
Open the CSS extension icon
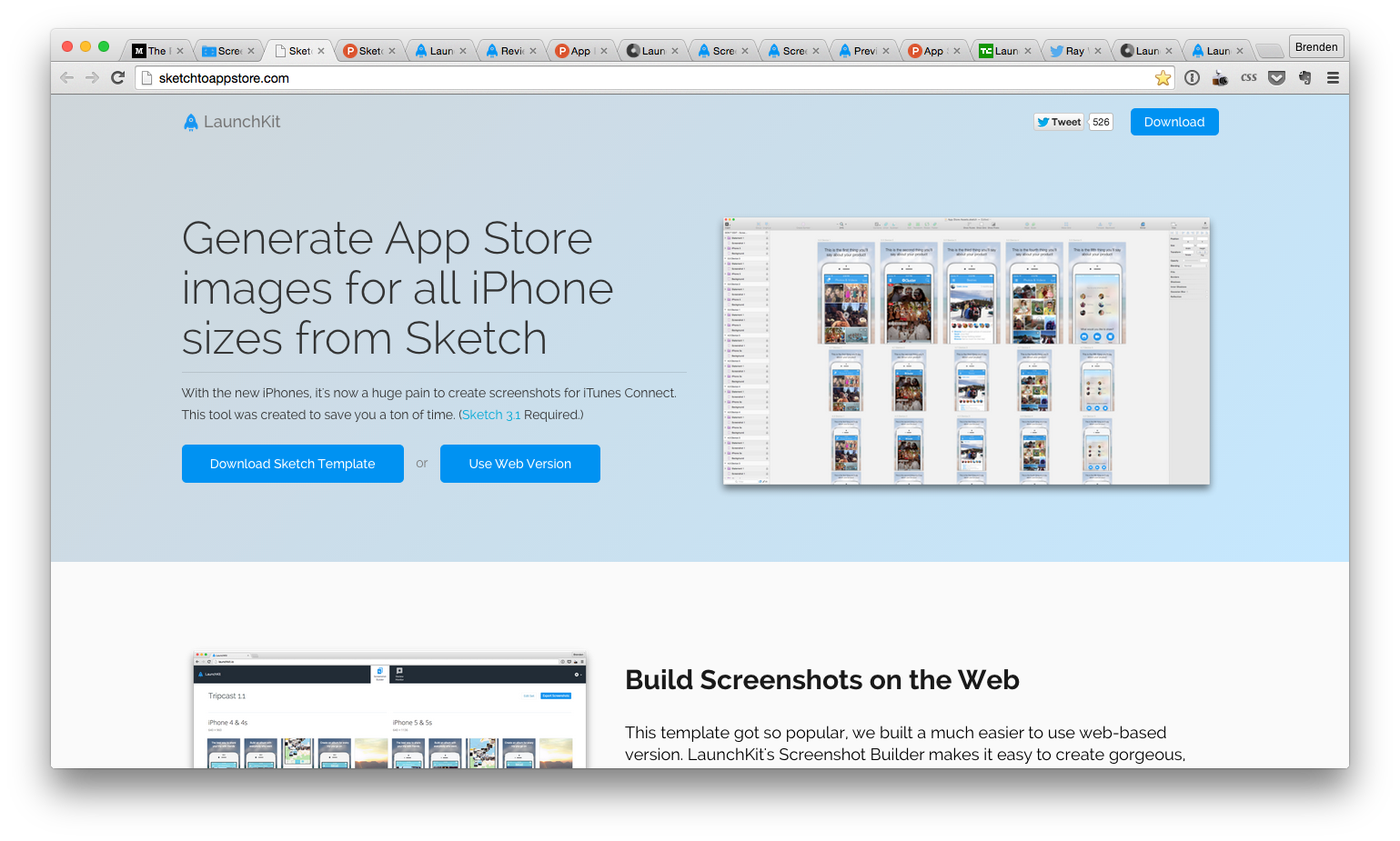tap(1249, 78)
